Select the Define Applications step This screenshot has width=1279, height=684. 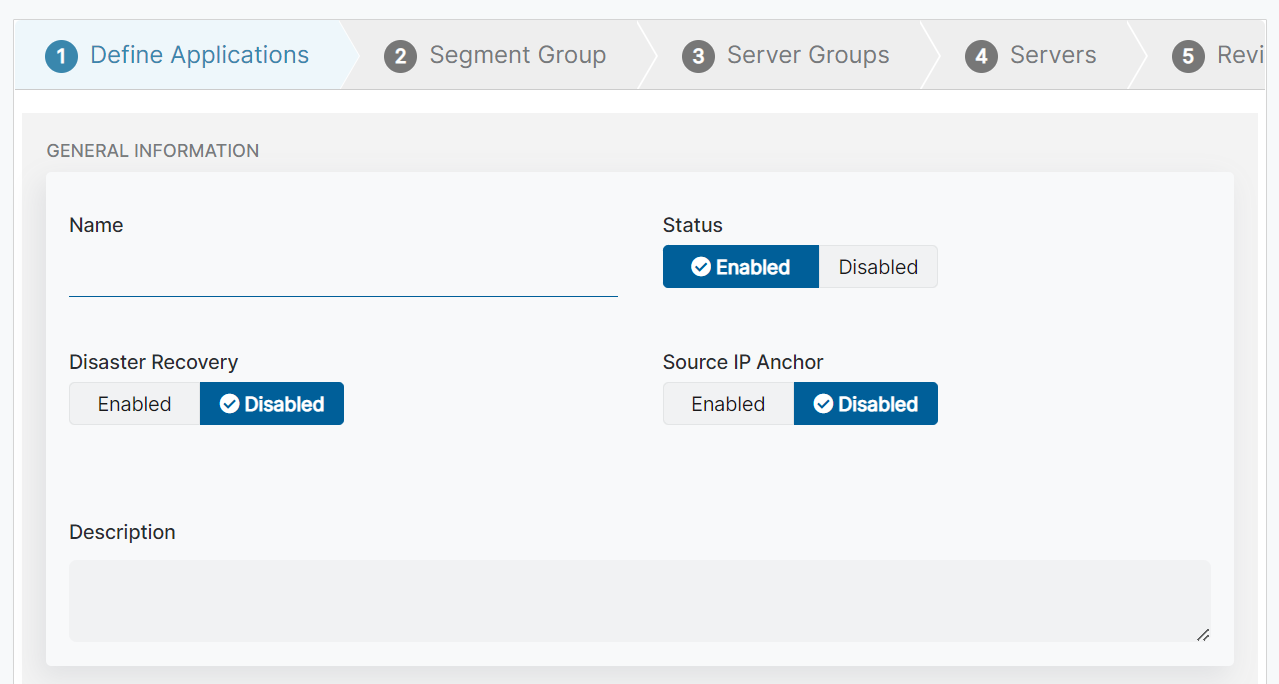pyautogui.click(x=199, y=56)
